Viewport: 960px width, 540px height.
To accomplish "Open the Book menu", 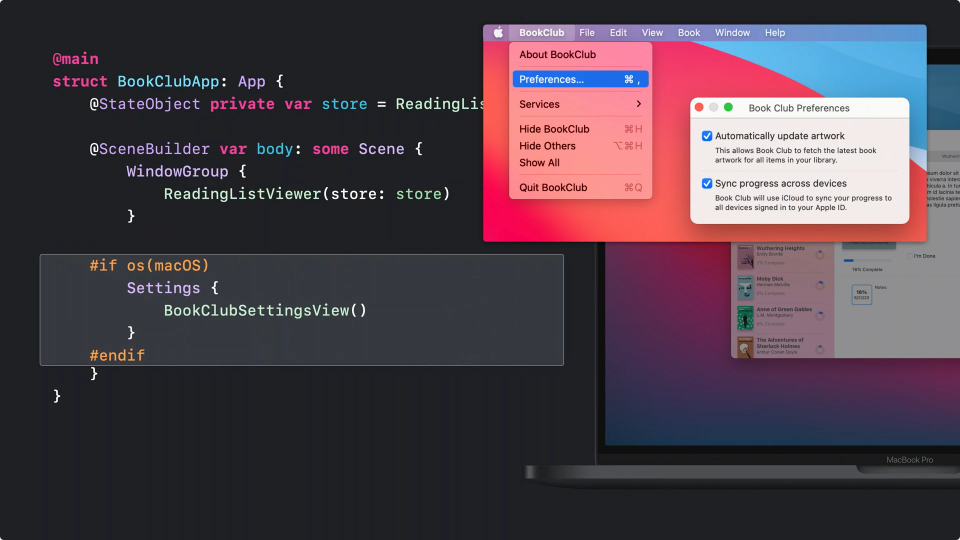I will click(x=689, y=32).
